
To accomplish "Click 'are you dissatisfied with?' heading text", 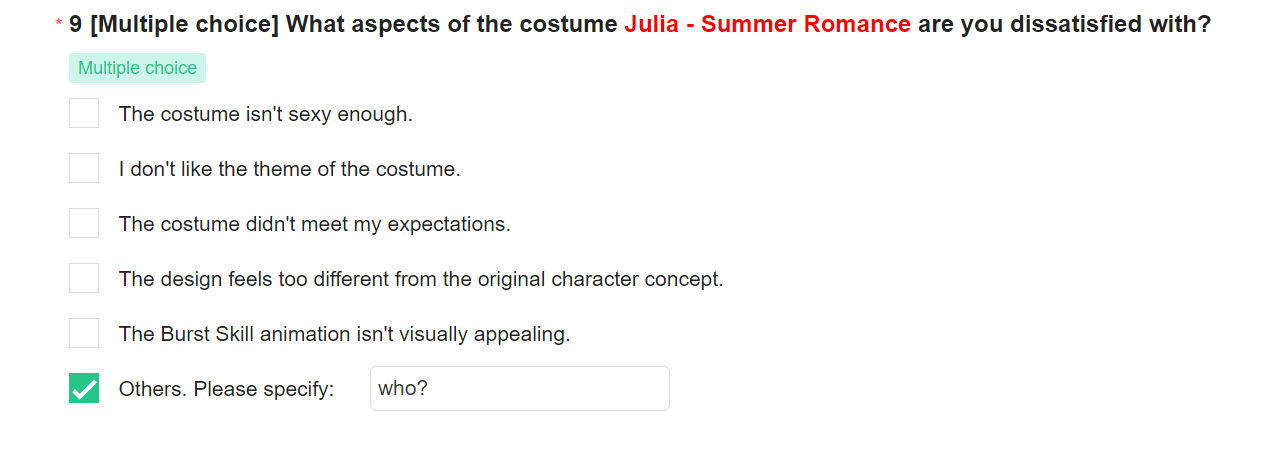I will tap(1064, 24).
